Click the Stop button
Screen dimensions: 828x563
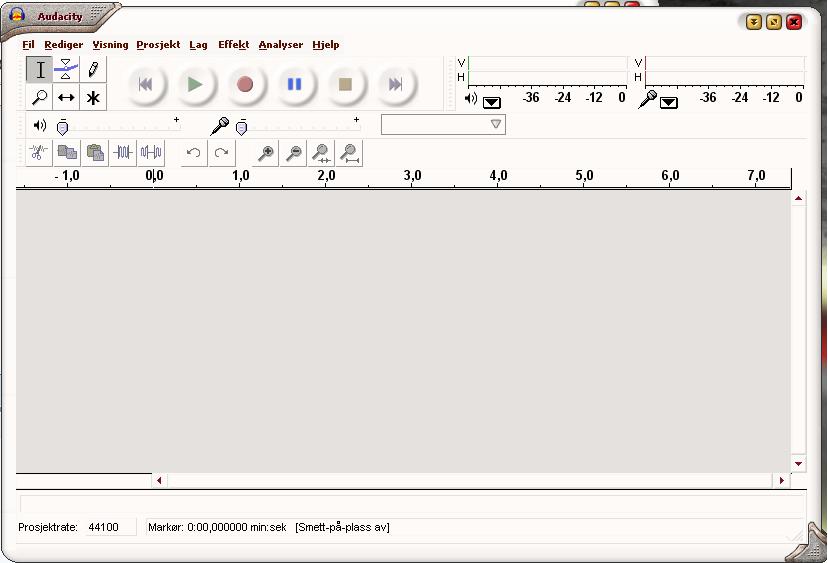345,84
